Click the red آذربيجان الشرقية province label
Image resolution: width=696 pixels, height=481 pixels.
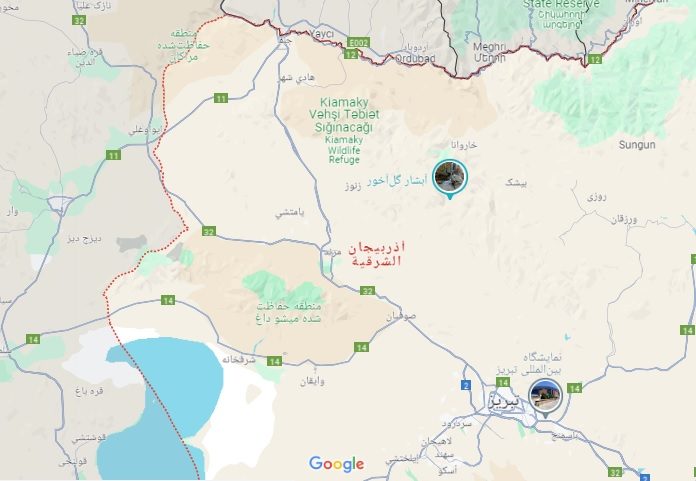(x=376, y=254)
